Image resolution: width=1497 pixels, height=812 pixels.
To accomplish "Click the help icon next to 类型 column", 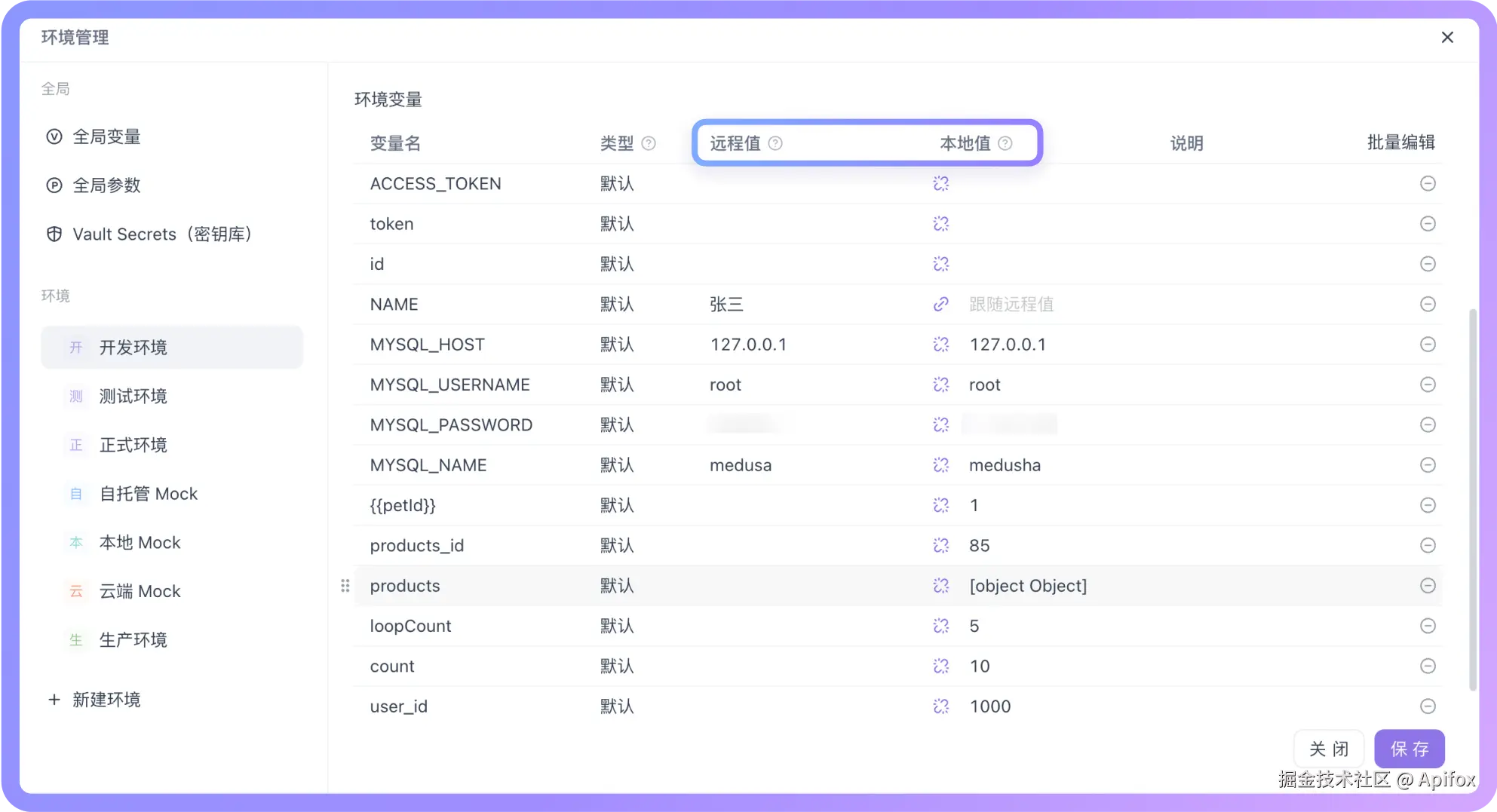I will pyautogui.click(x=649, y=142).
